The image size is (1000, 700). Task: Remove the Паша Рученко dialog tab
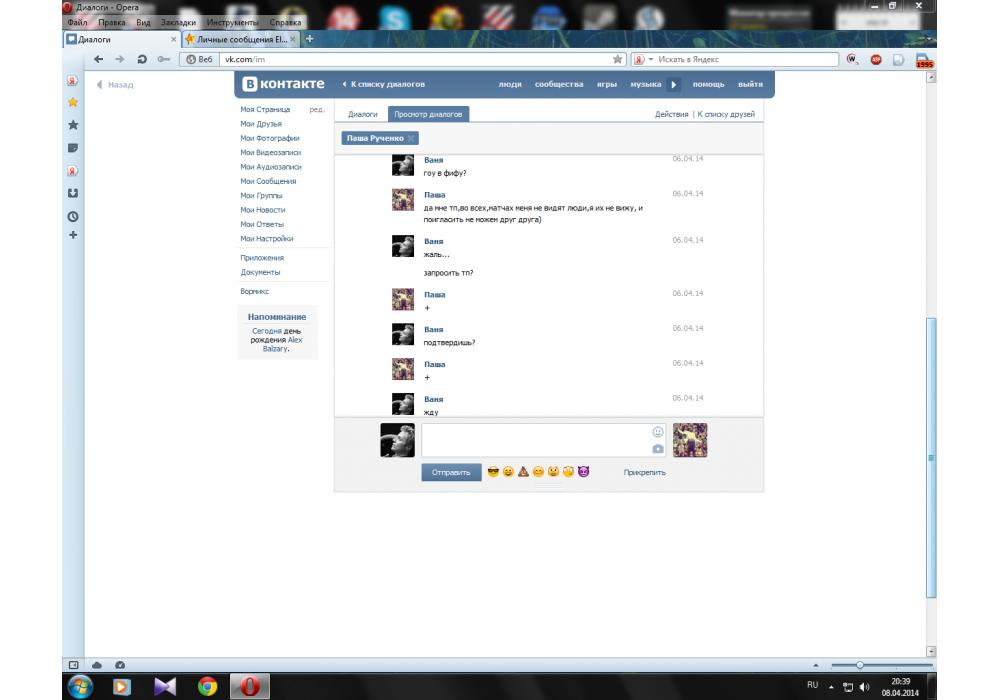click(411, 138)
